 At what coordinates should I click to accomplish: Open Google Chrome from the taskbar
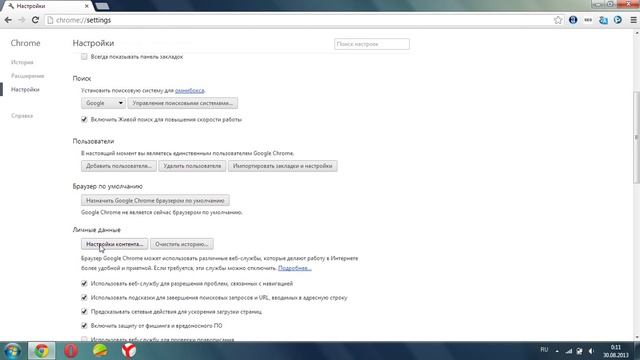click(42, 351)
